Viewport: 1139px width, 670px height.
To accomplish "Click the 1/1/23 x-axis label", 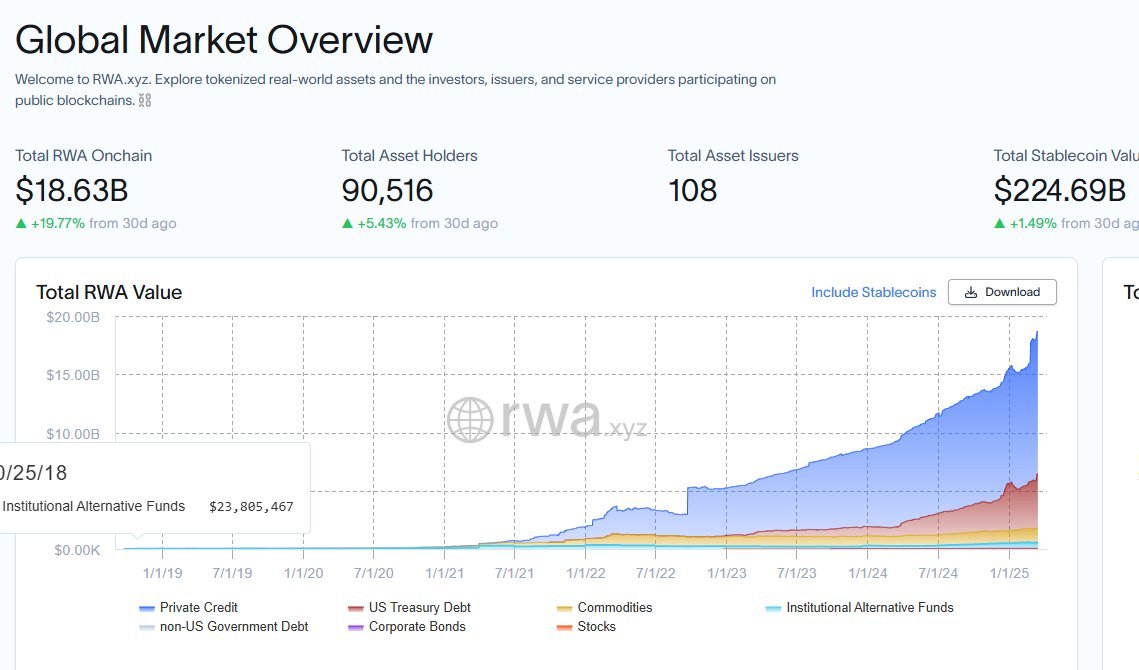I will (726, 573).
